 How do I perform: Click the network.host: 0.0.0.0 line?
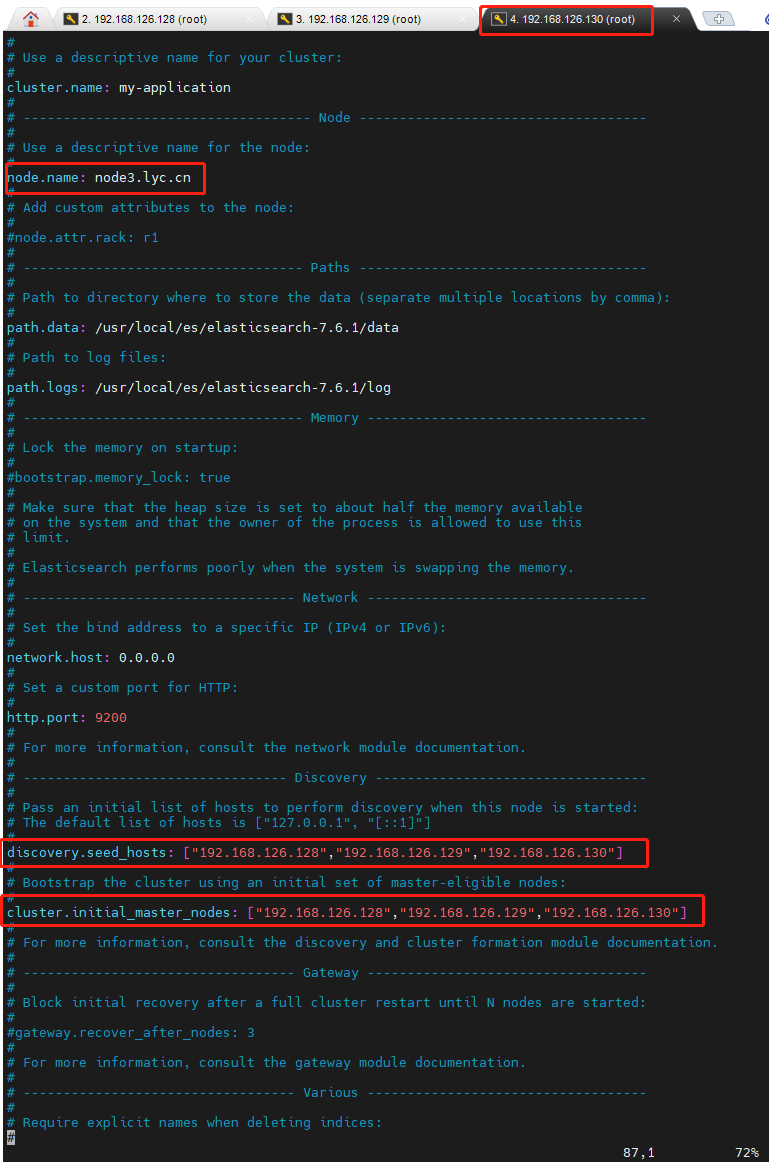[90, 657]
